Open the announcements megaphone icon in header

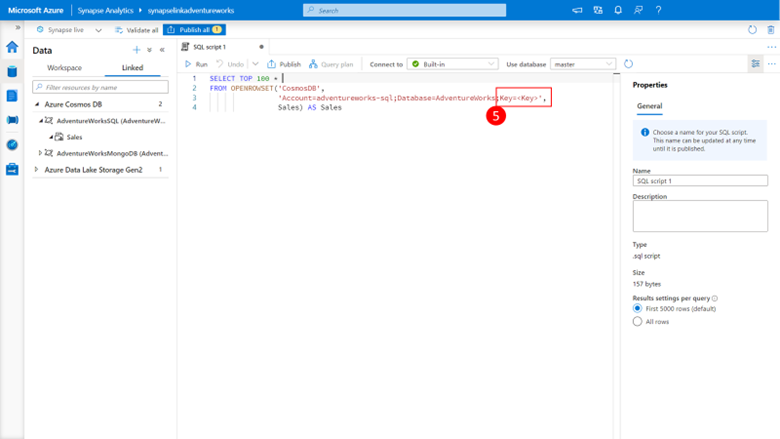[577, 10]
